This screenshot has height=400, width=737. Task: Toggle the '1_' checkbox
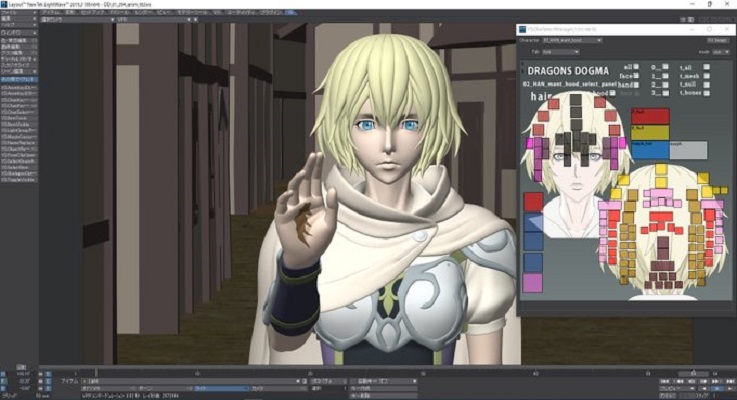(665, 76)
